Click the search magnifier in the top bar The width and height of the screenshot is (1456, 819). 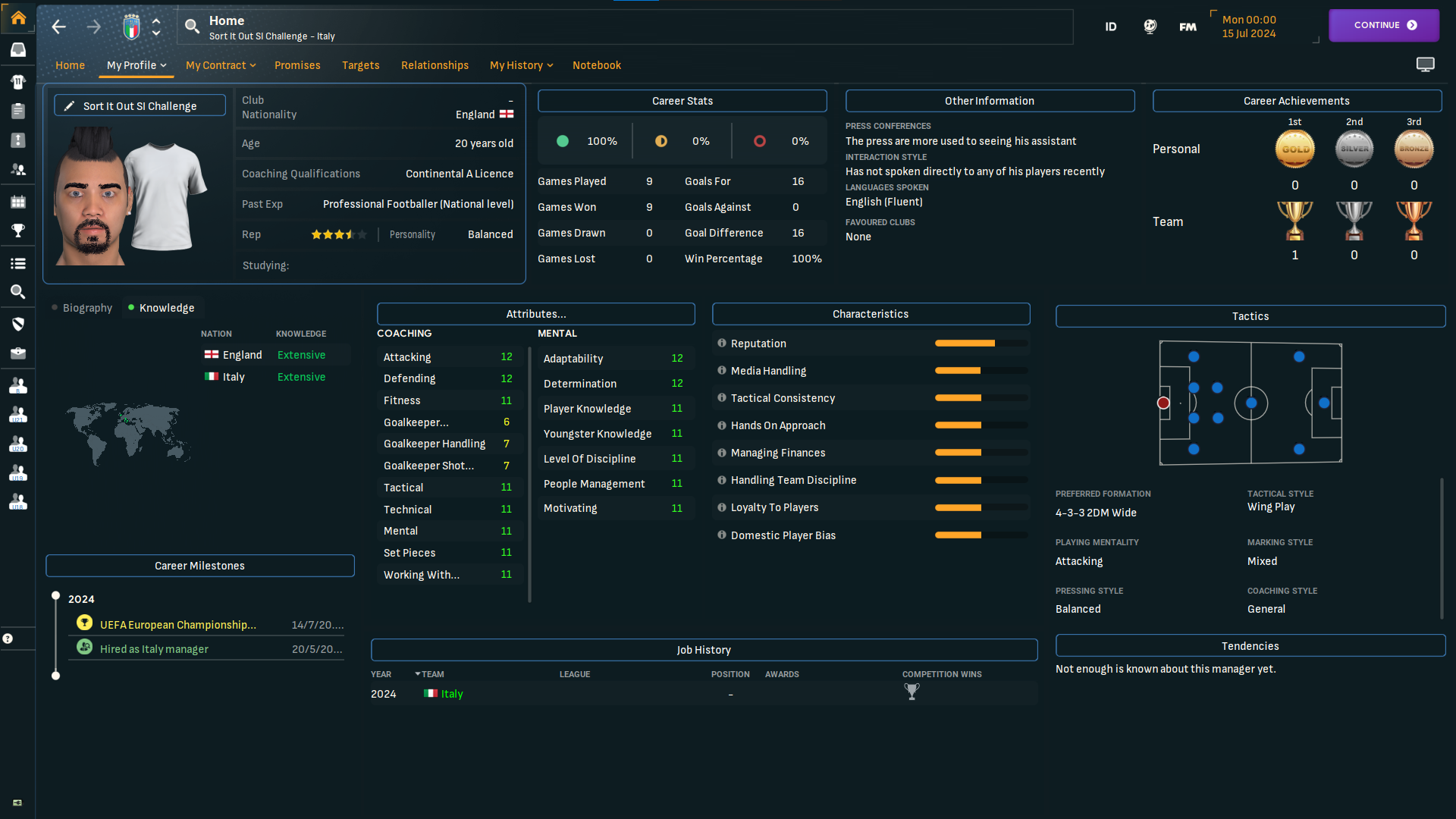click(193, 27)
